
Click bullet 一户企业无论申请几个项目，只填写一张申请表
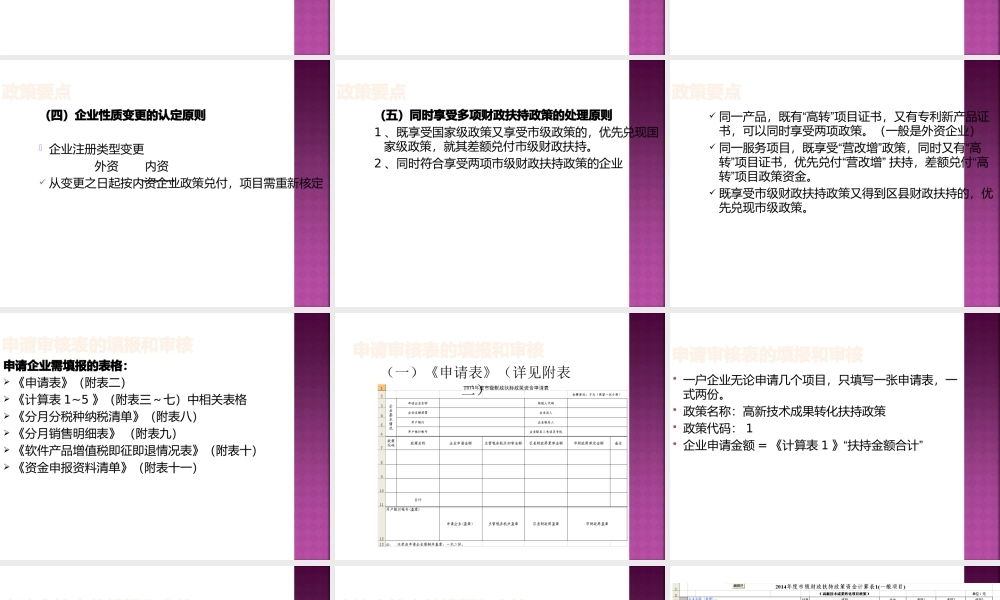click(820, 387)
